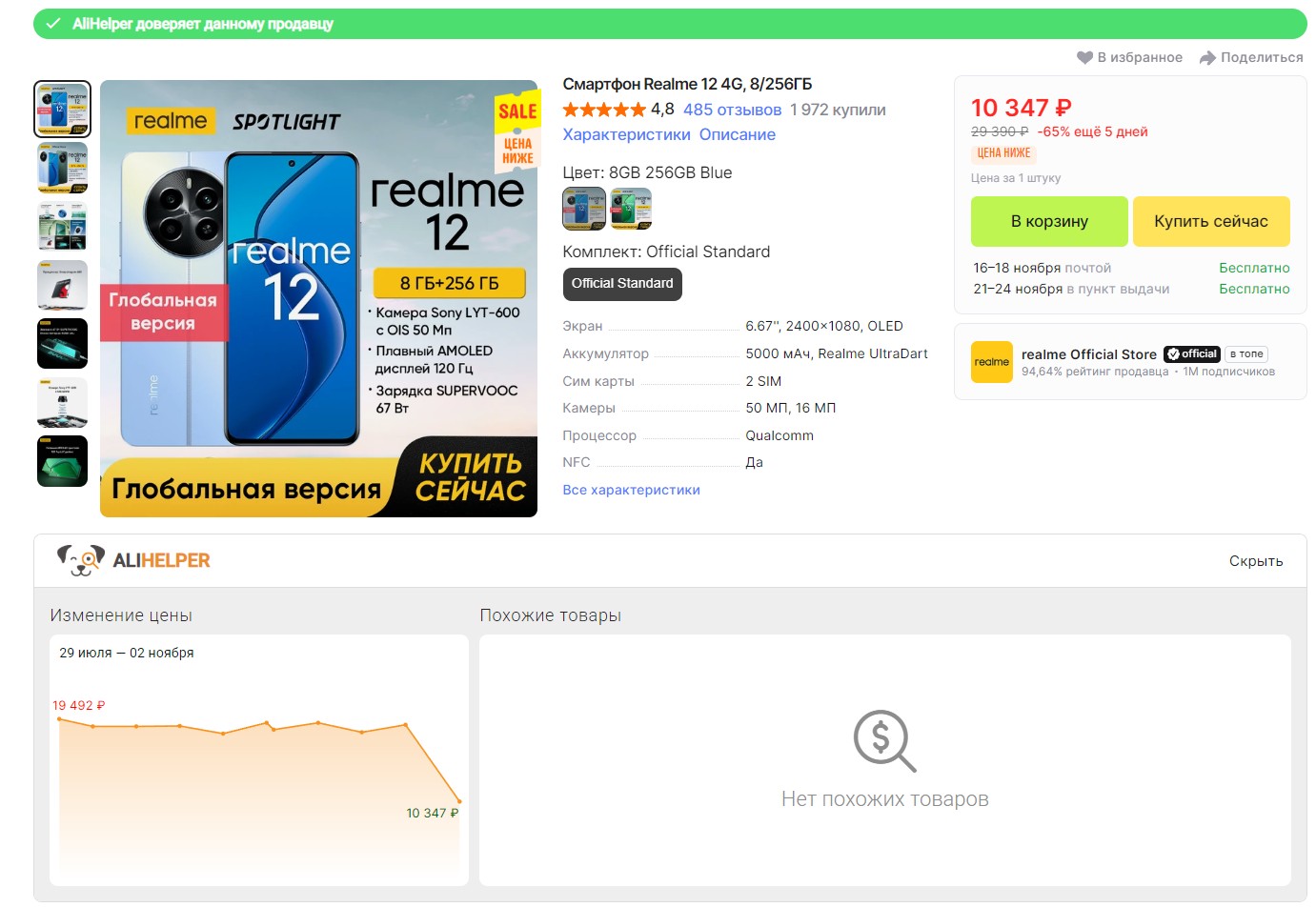Click the five-star rating icons

(x=604, y=110)
